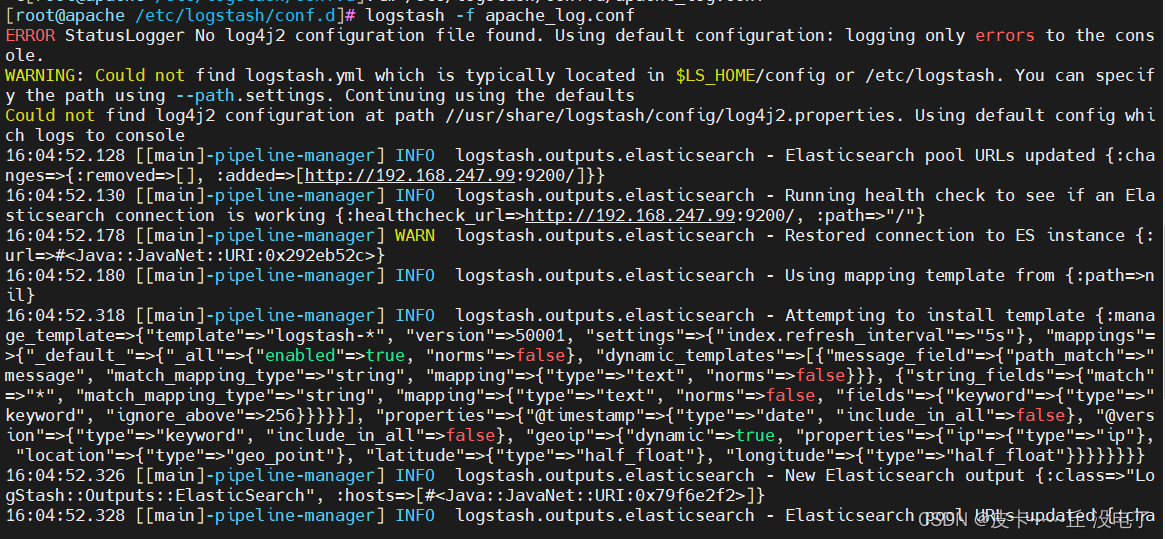Click the yellow 'WARN' log level
Viewport: 1165px width, 539px height.
tap(415, 236)
